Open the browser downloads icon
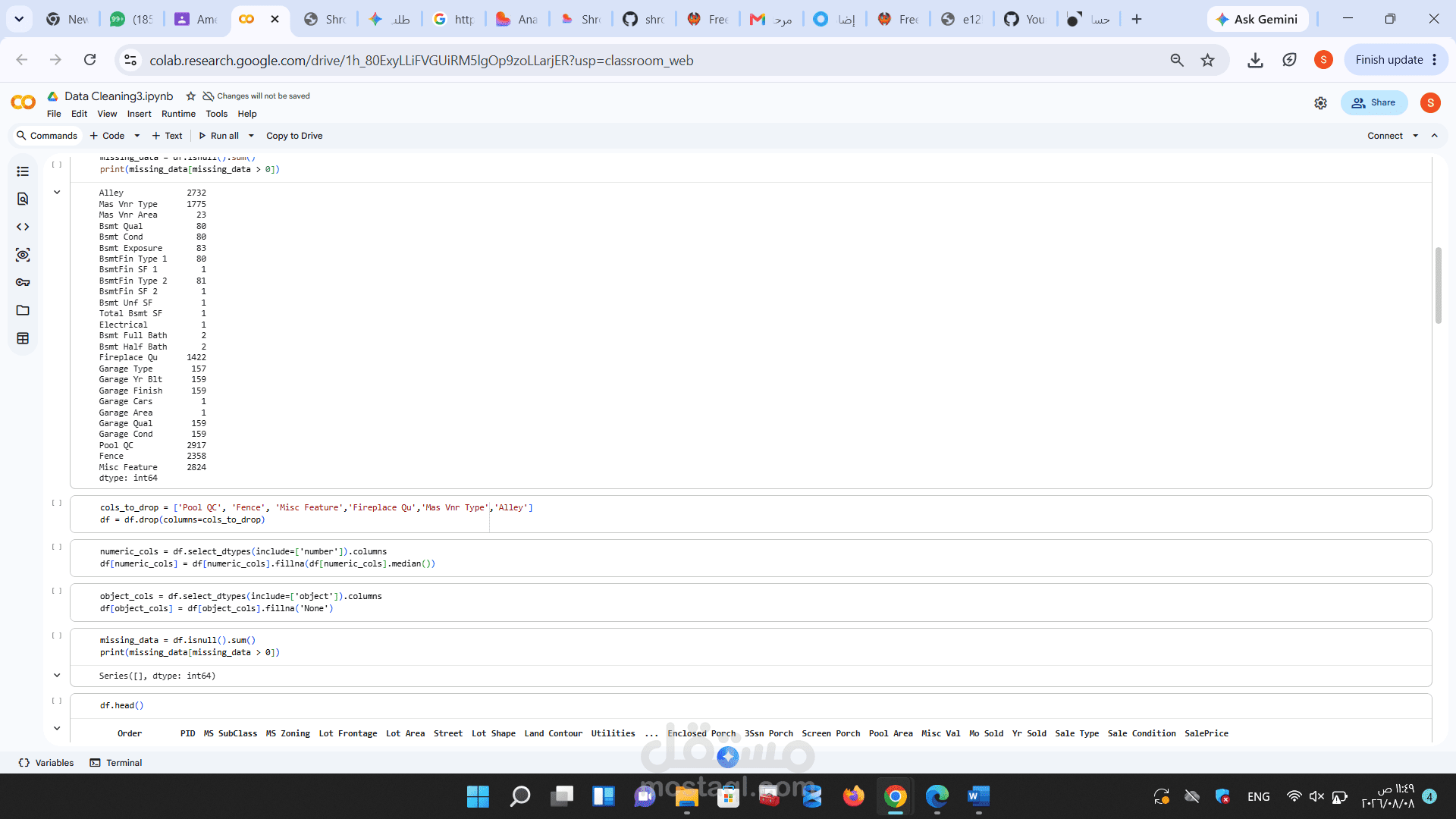 1255,60
